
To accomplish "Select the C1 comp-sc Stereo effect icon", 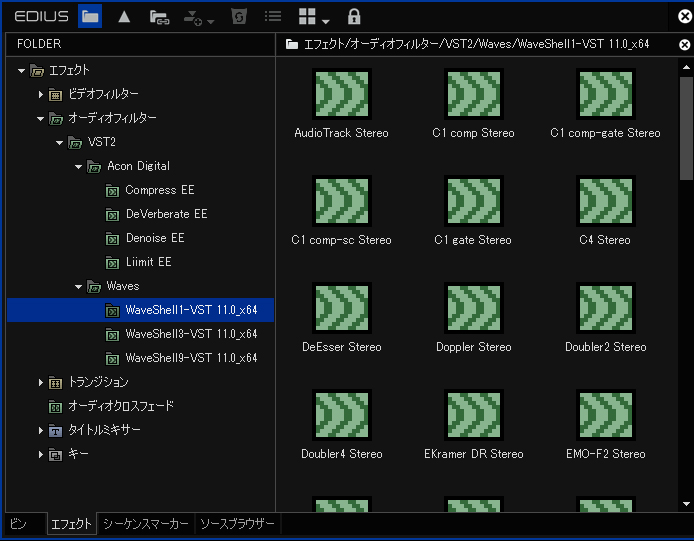I will [x=342, y=201].
